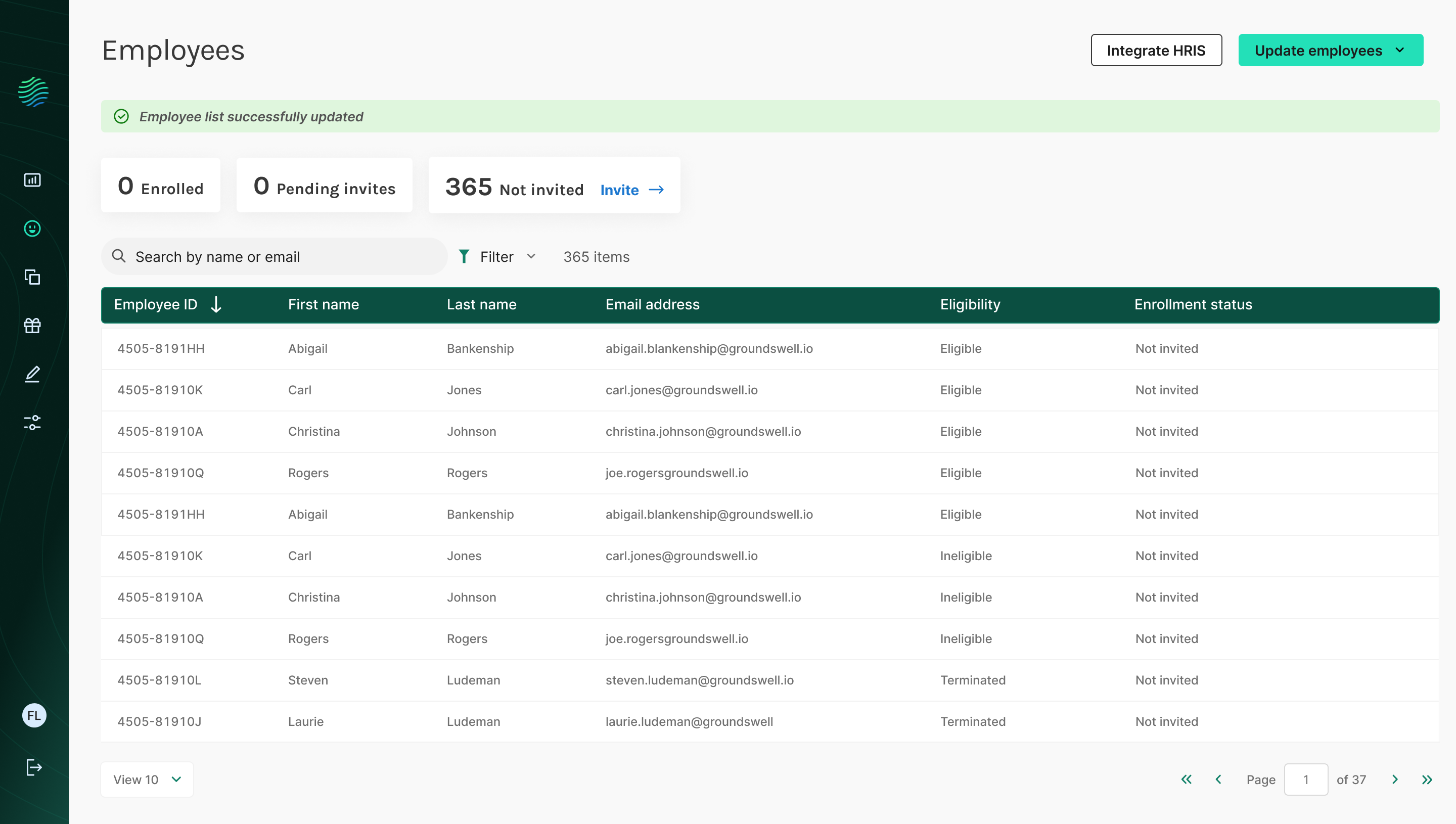Open the View 10 rows dropdown
The height and width of the screenshot is (824, 1456).
coord(147,780)
